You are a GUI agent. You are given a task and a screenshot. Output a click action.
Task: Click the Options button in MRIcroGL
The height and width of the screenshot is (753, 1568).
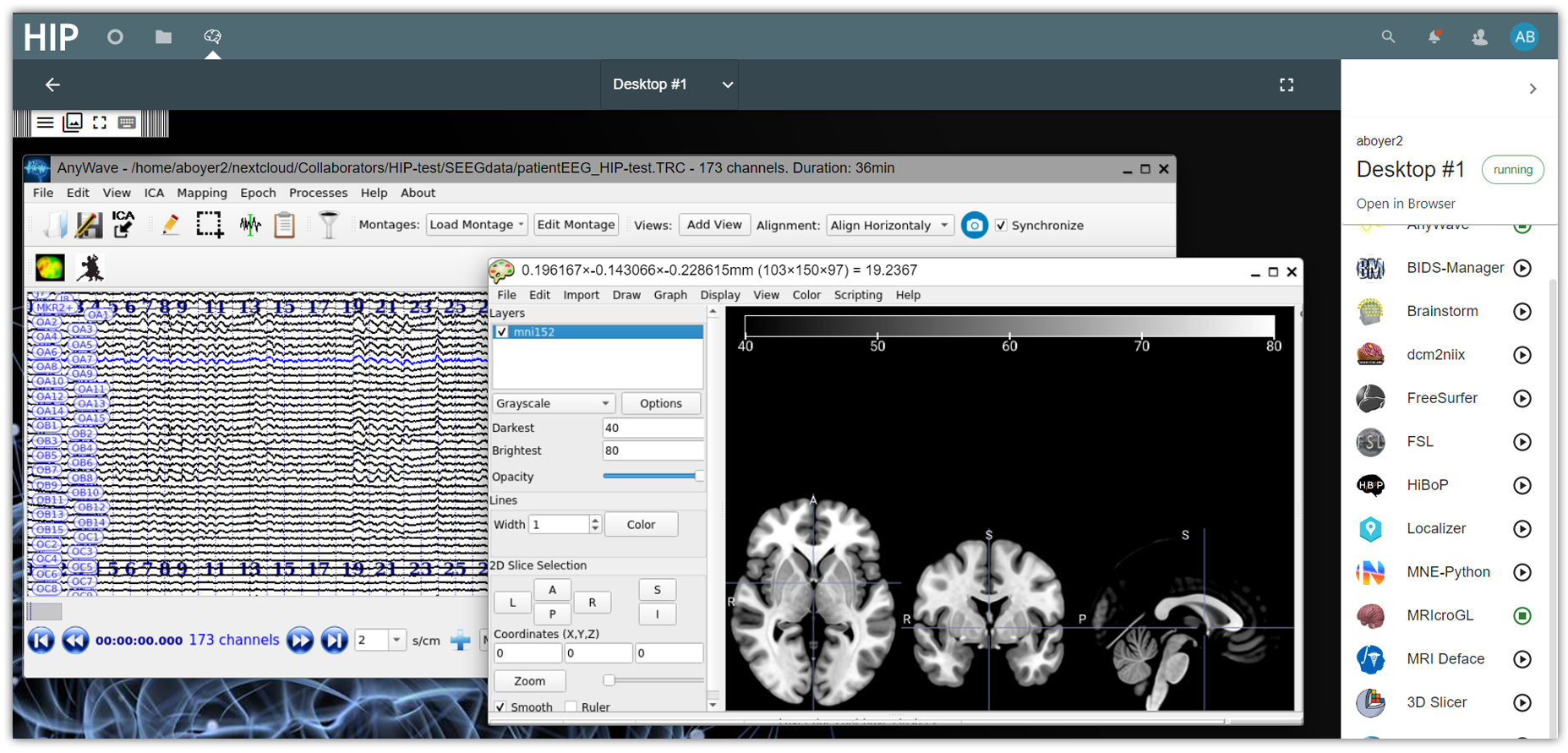click(661, 404)
